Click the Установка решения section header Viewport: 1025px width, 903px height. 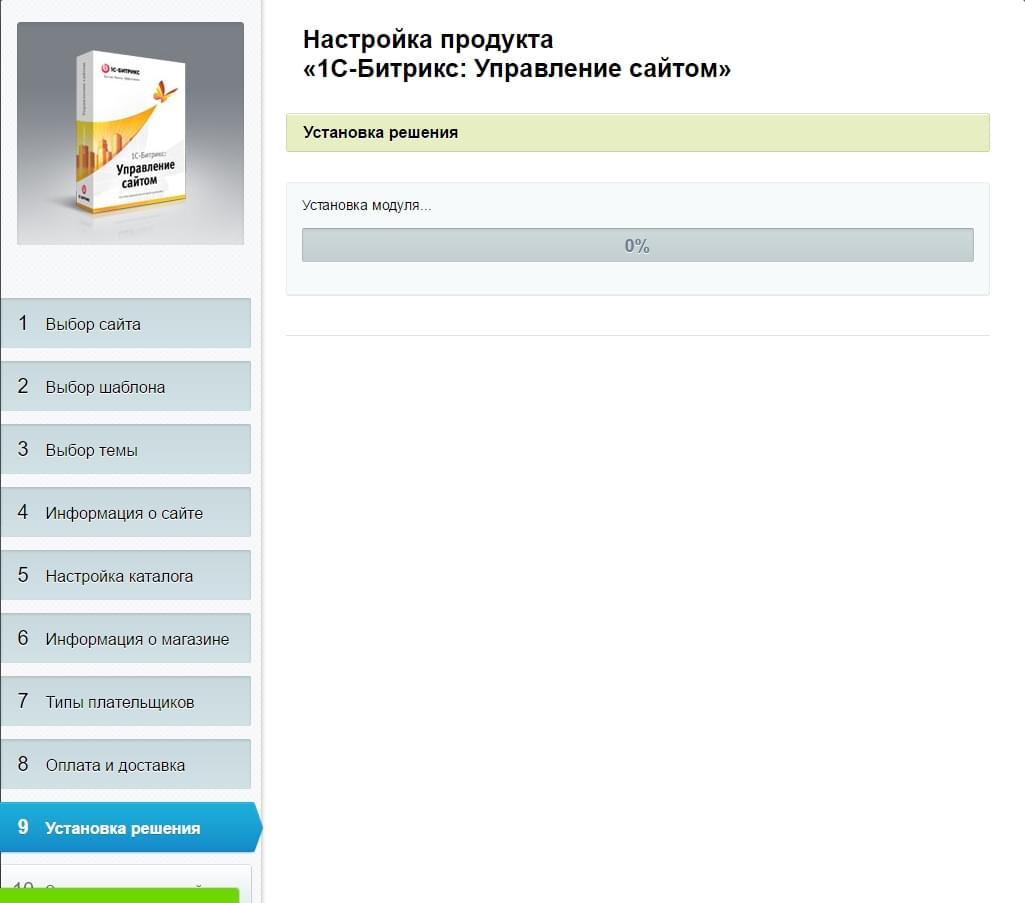(x=637, y=133)
